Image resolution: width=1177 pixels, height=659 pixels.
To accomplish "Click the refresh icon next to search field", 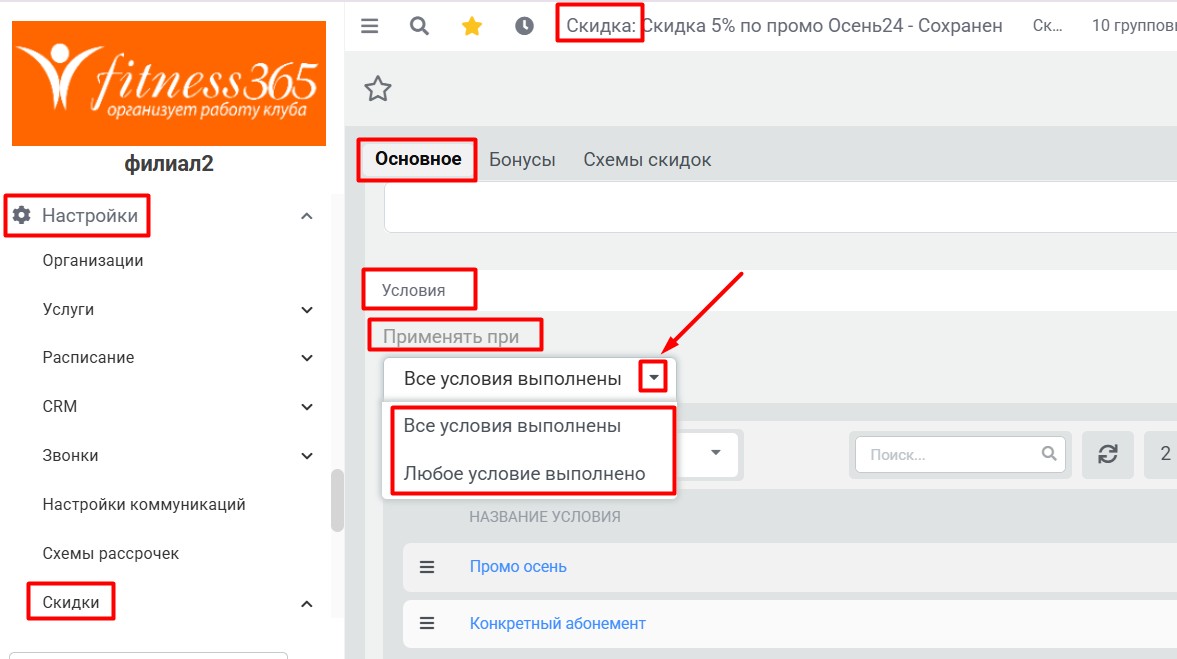I will pos(1108,454).
